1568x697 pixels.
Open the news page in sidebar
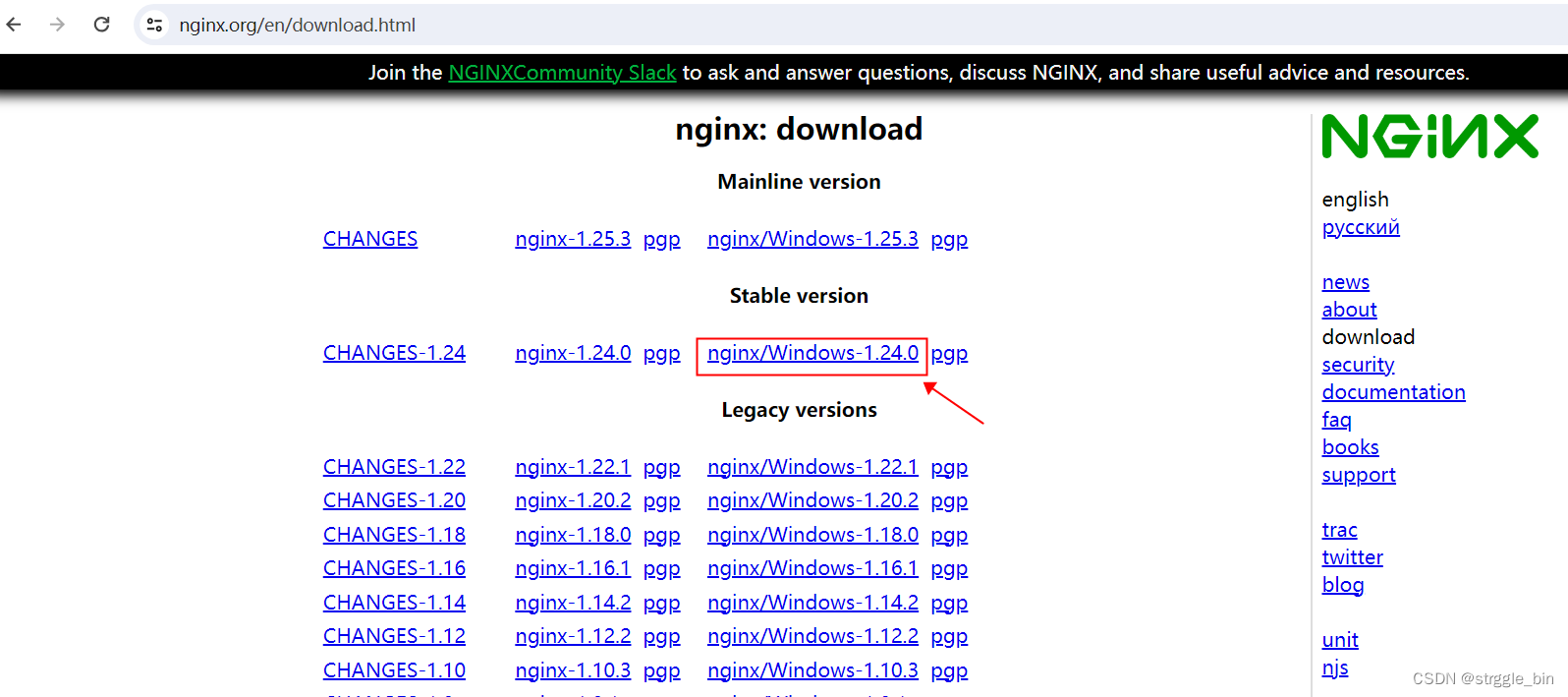pyautogui.click(x=1345, y=282)
